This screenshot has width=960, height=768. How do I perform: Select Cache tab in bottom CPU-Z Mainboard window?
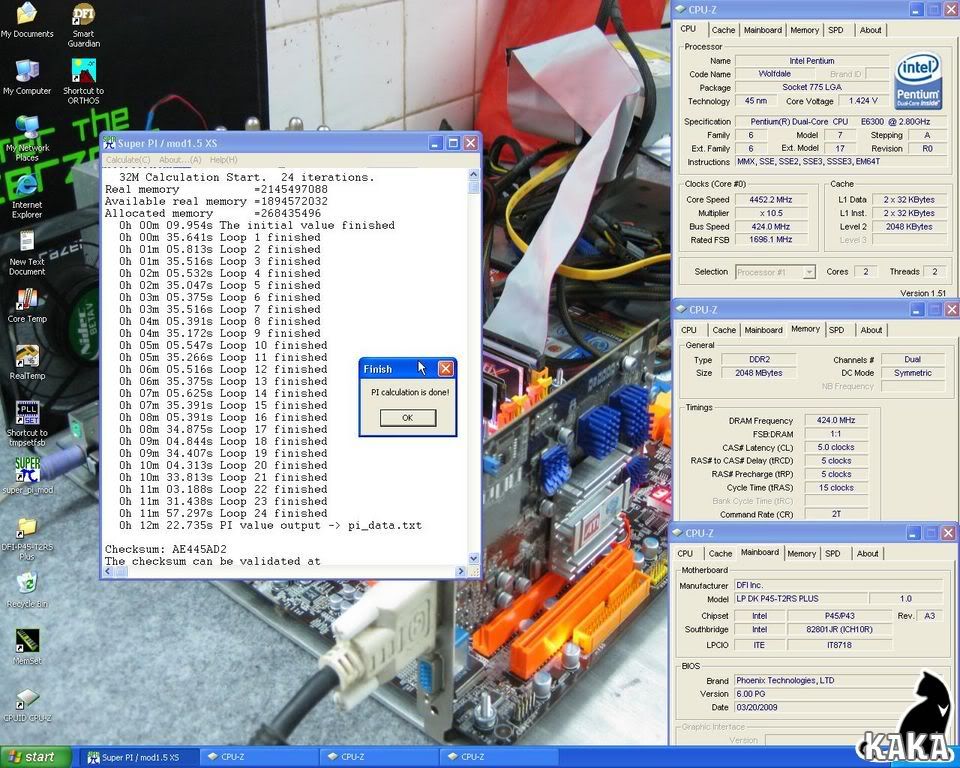[x=720, y=554]
